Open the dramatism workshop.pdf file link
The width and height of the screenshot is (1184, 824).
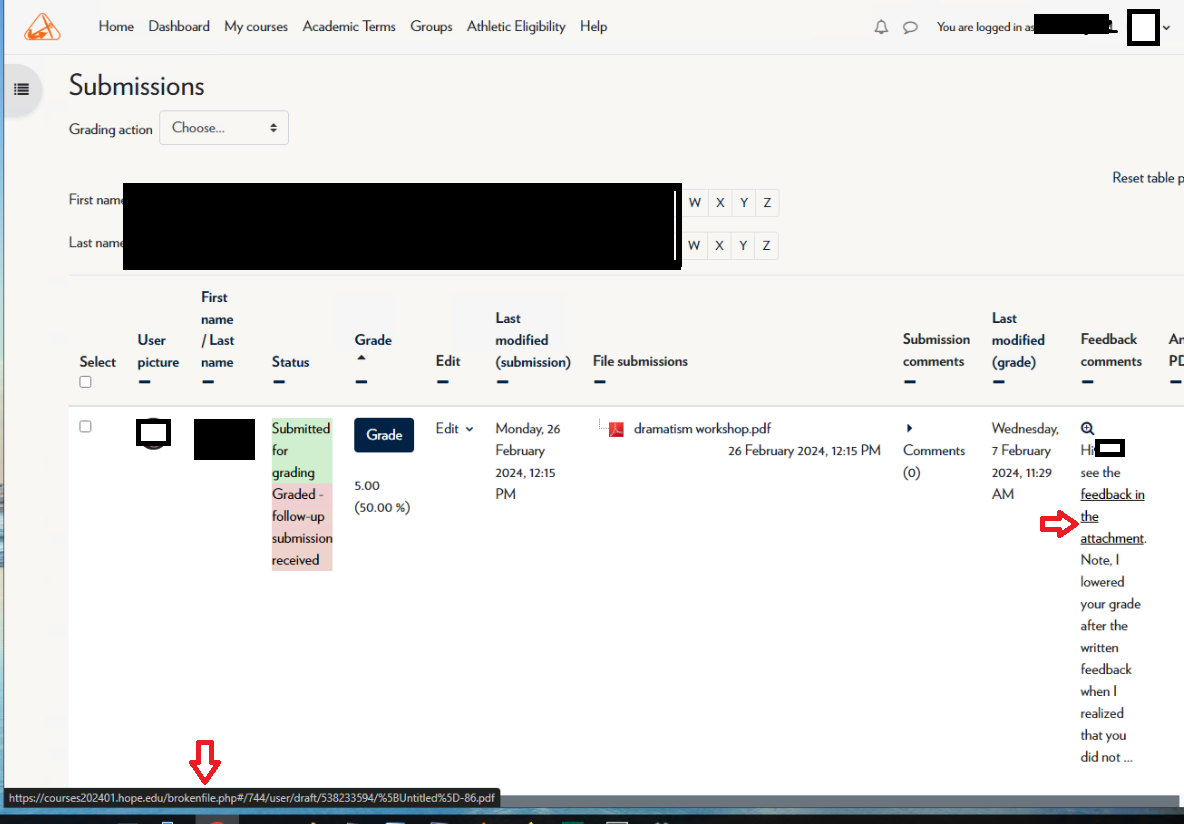[x=702, y=429]
